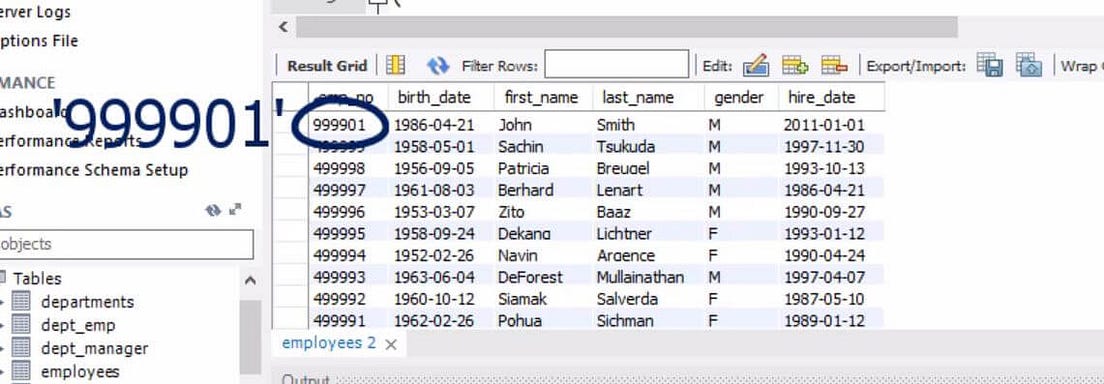This screenshot has height=384, width=1104.
Task: Click the dept_emp table icon
Action: pos(22,325)
